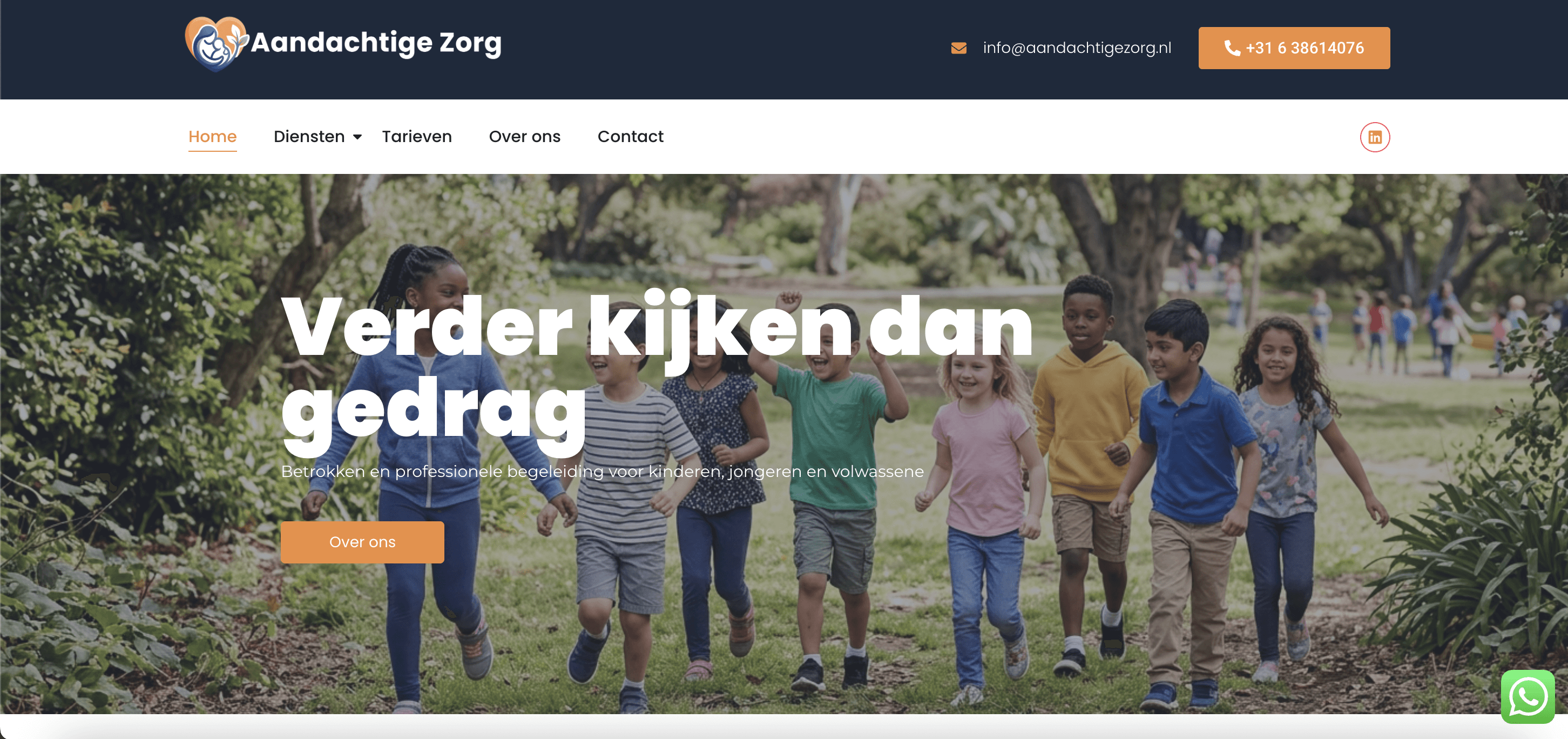Click the heart-shaped Aandachtige Zorg logo
Viewport: 1568px width, 739px height.
pos(216,44)
